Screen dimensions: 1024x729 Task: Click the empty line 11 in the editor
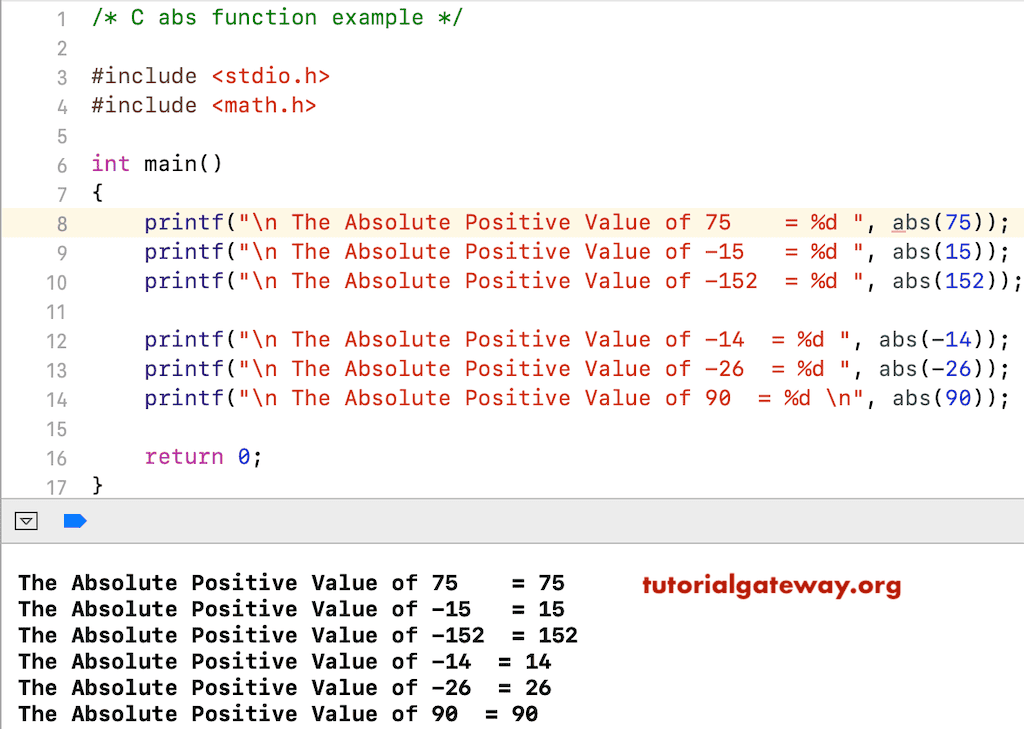300,311
